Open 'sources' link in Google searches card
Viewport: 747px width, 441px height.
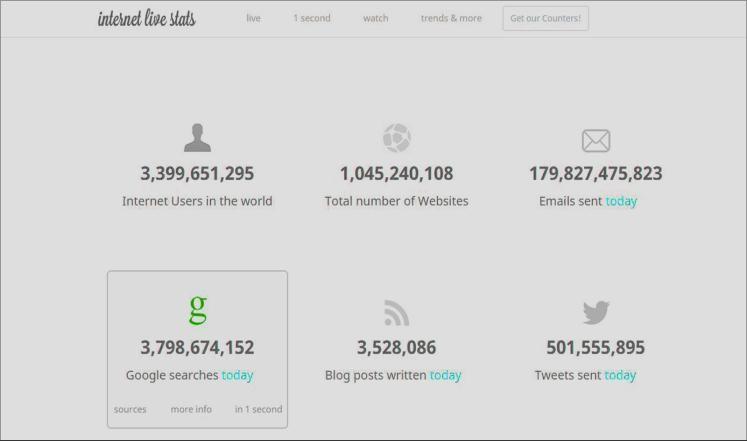coord(130,409)
